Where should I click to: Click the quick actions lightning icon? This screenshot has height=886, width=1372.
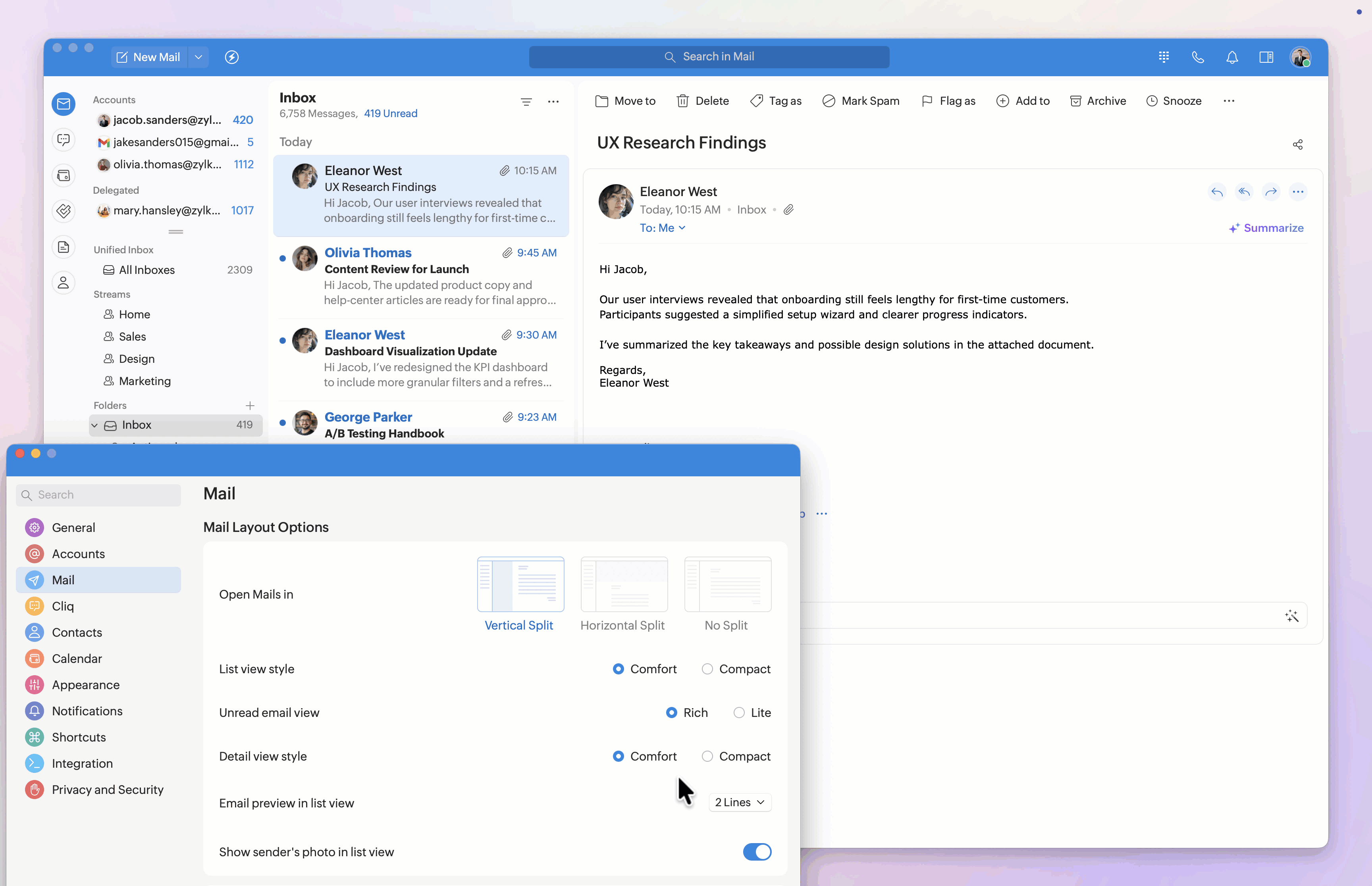point(232,57)
